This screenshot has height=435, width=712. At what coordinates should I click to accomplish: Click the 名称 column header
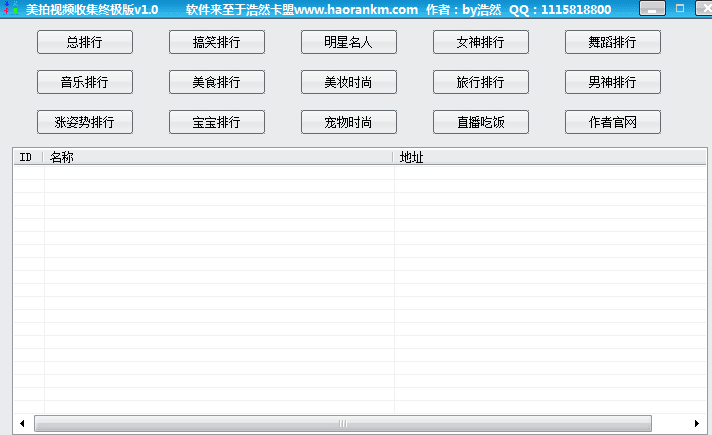218,157
